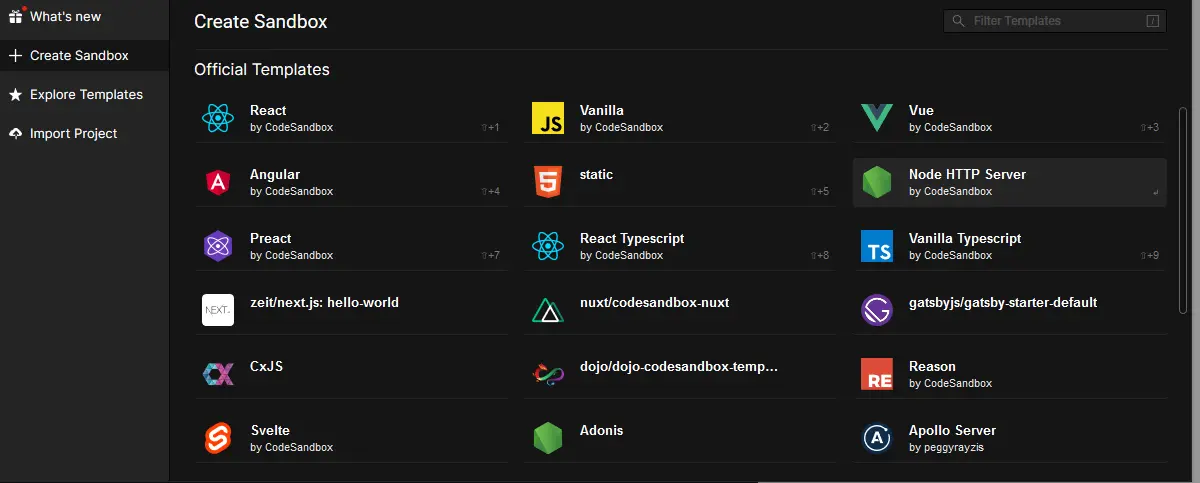Screen dimensions: 1200x483
Task: Click the blue TS Vanilla Typescript icon
Action: click(x=877, y=246)
